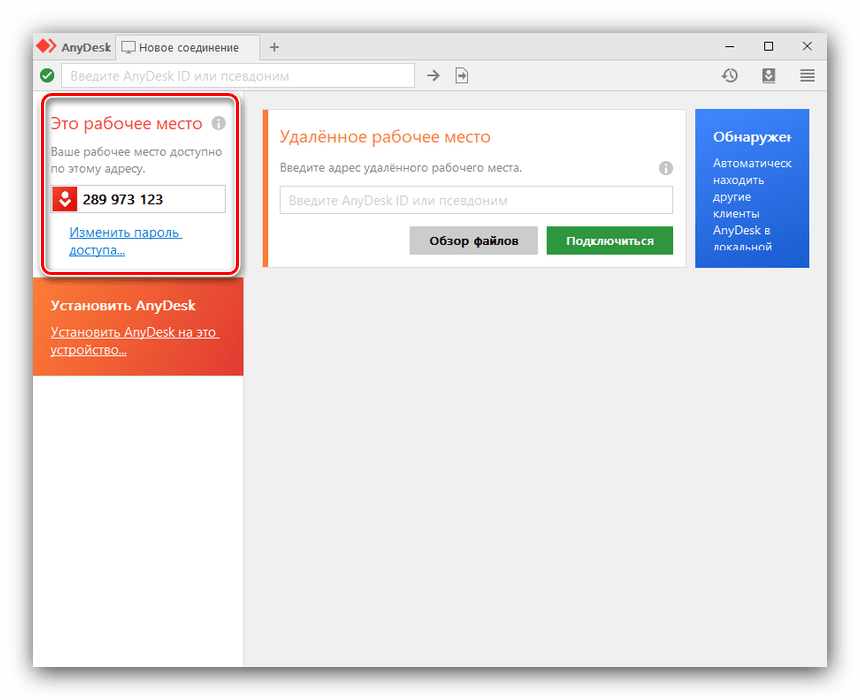Switch to the Новое соединение tab
This screenshot has height=700, width=860.
[x=188, y=48]
